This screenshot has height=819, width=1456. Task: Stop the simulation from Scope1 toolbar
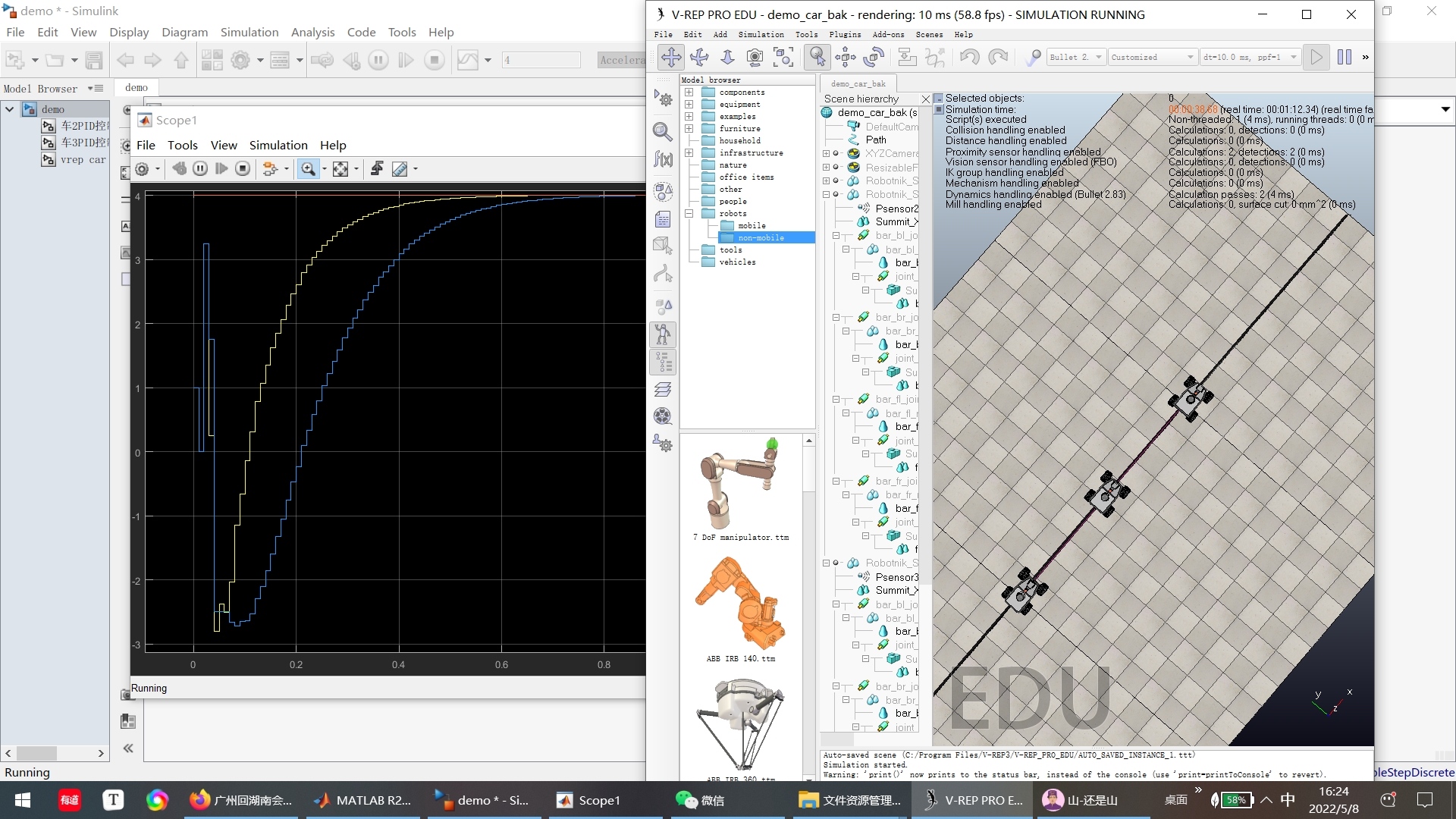pyautogui.click(x=243, y=168)
